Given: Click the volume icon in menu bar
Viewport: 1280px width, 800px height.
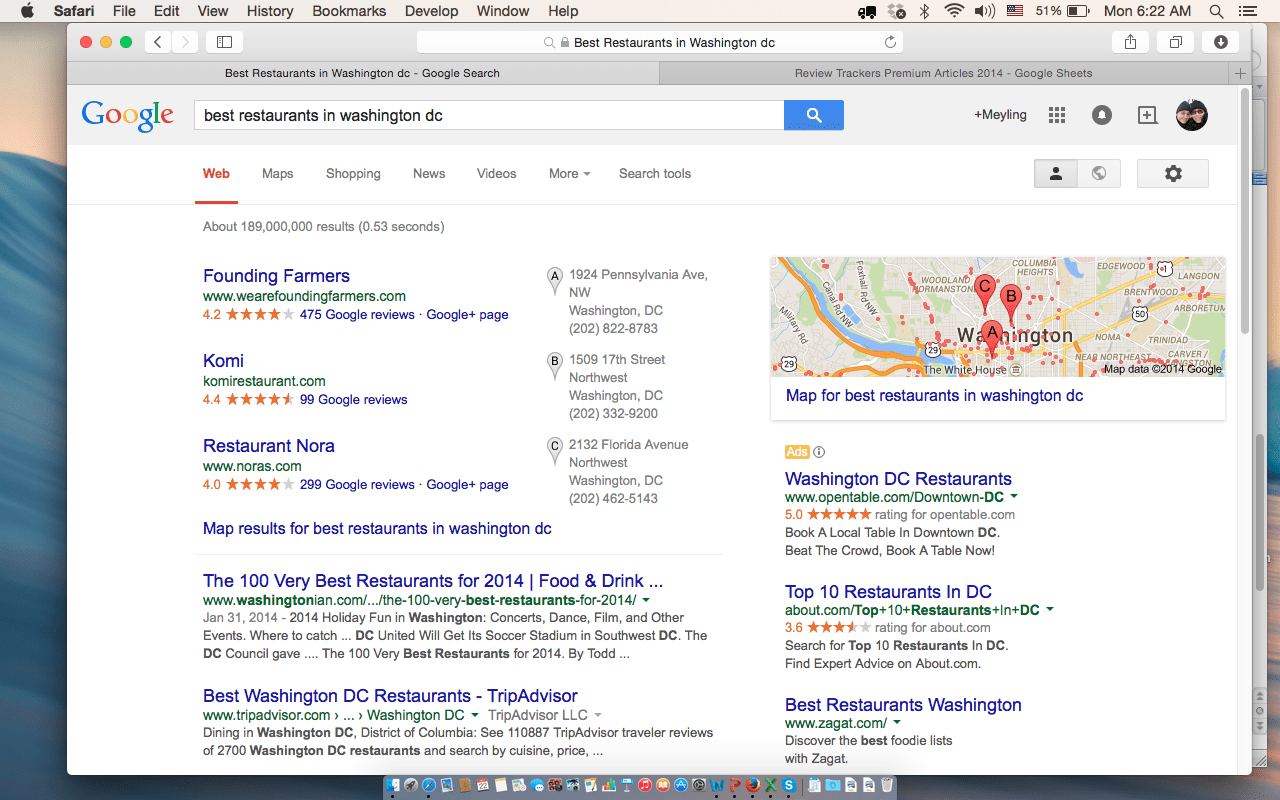Looking at the screenshot, I should point(984,11).
